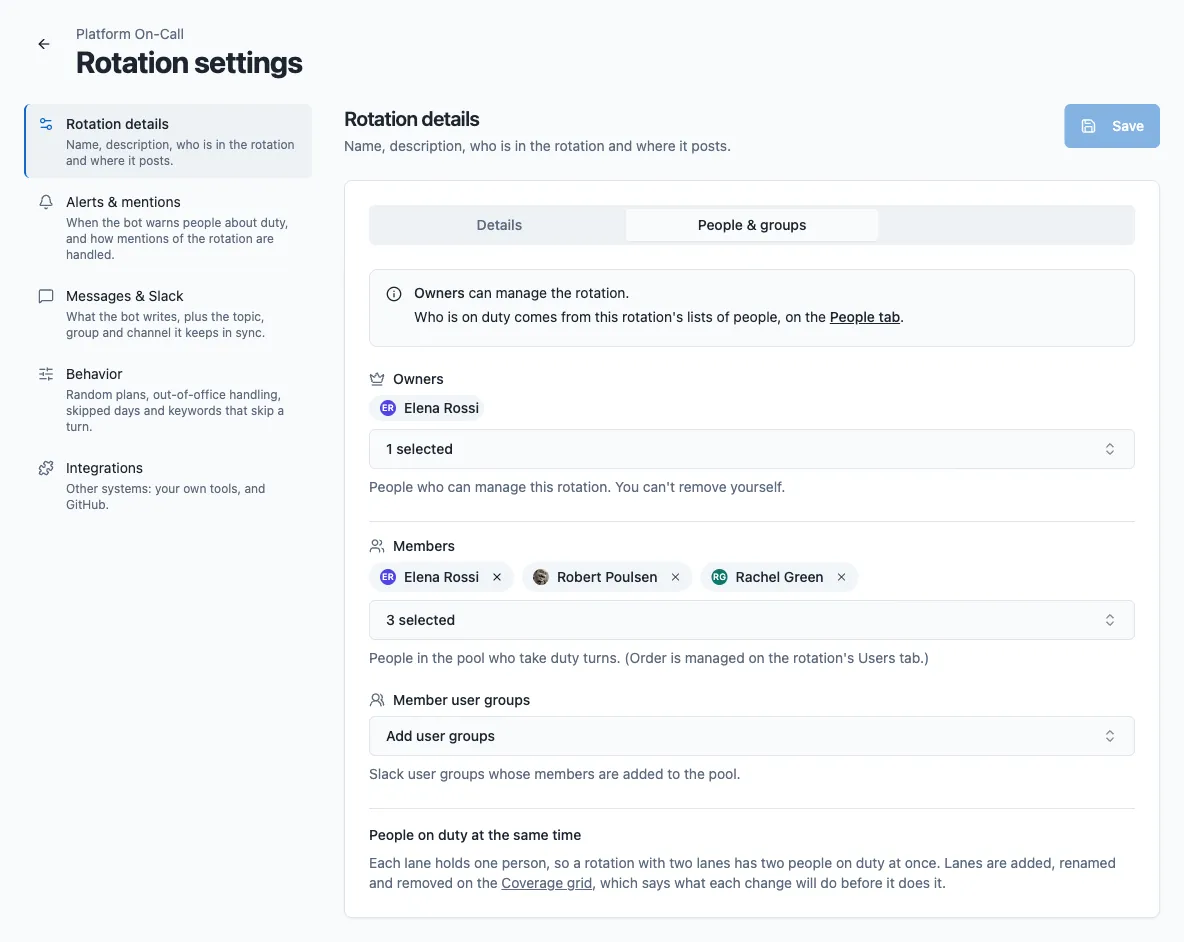This screenshot has width=1184, height=942.
Task: Click 'Owners can manage the rotation.' text
Action: click(521, 293)
